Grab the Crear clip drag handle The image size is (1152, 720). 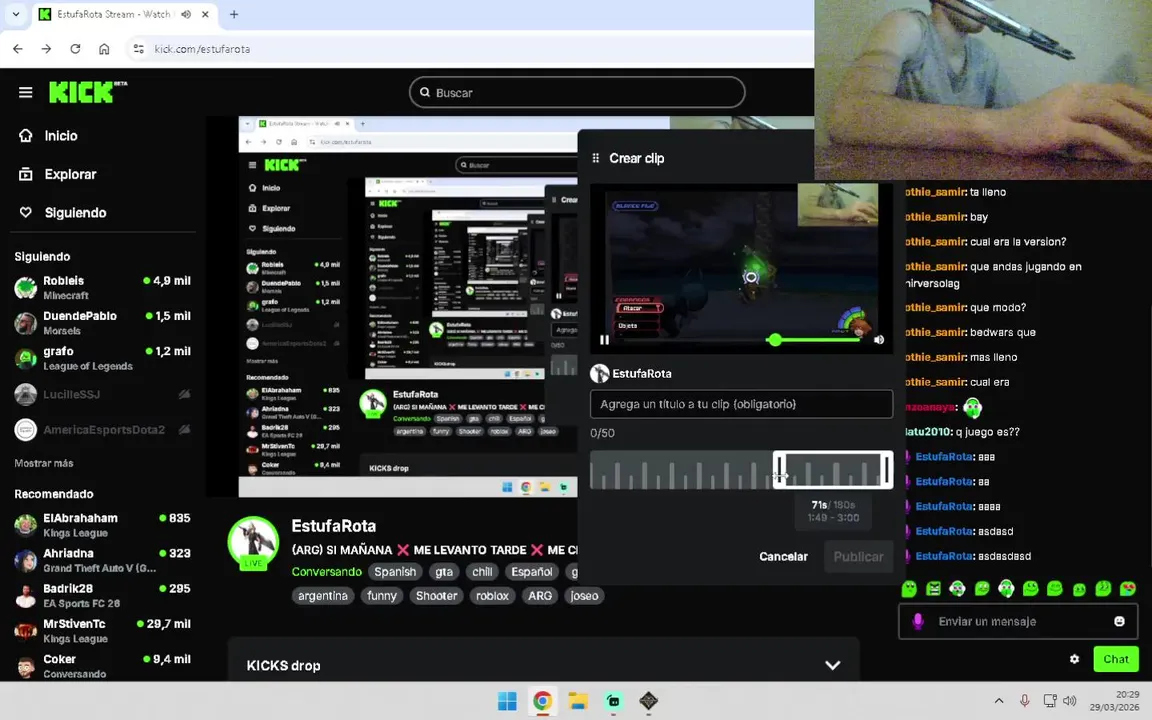tap(596, 158)
